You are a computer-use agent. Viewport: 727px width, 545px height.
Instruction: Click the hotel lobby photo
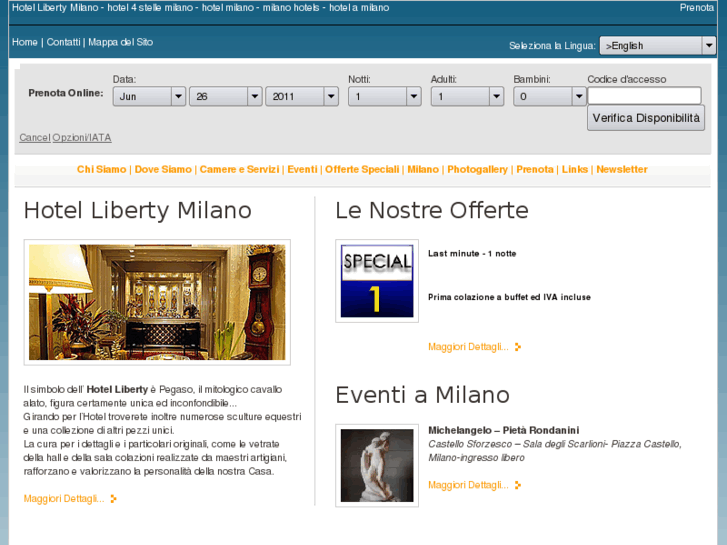tap(157, 302)
